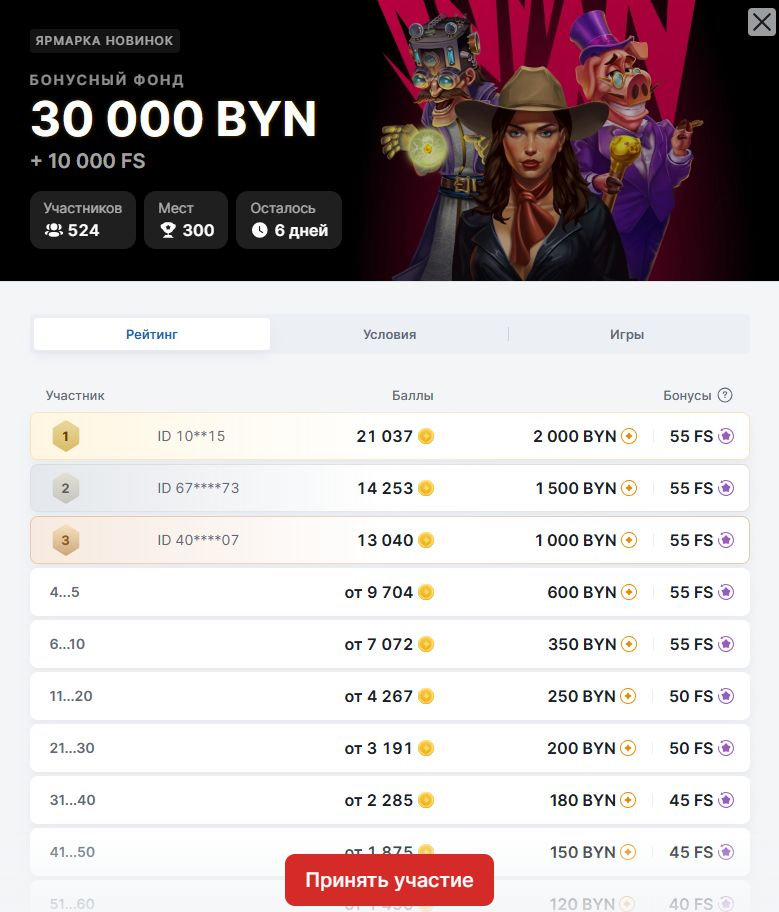
Task: Close the tournament popup with the X button
Action: [762, 22]
